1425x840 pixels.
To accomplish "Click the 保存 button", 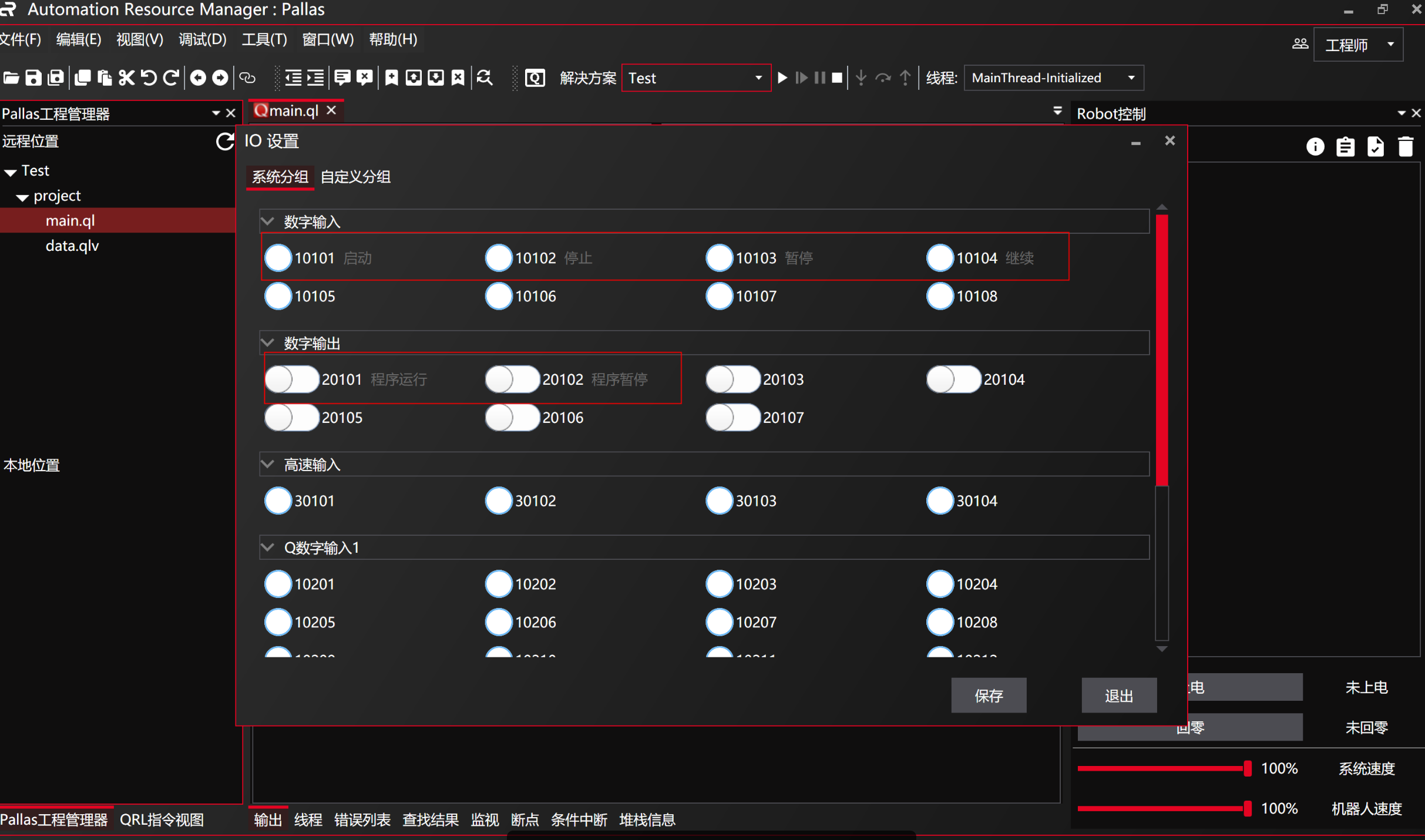I will tap(989, 695).
